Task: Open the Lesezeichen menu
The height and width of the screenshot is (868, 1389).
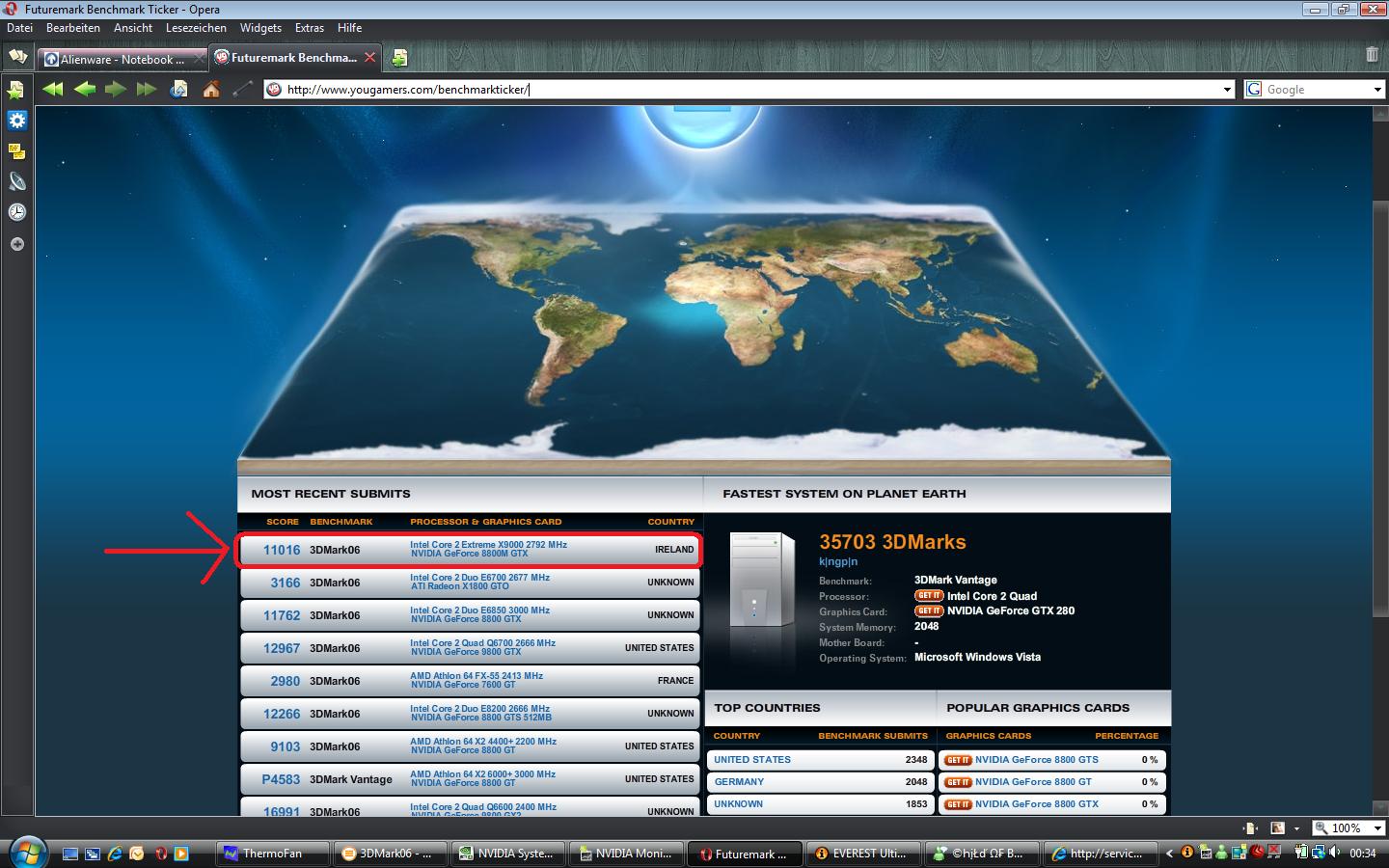Action: click(x=196, y=28)
